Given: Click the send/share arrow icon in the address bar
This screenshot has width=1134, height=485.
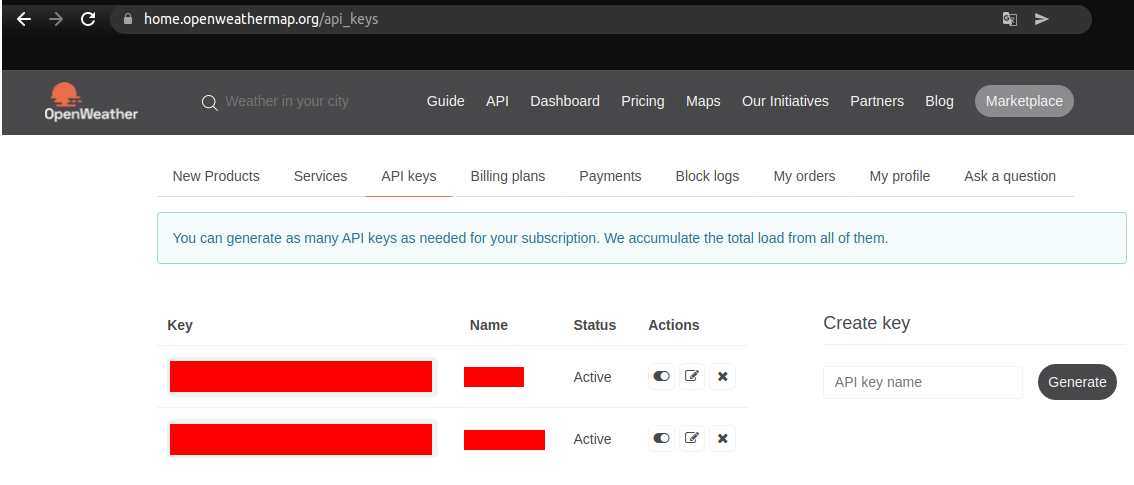Looking at the screenshot, I should pyautogui.click(x=1041, y=20).
